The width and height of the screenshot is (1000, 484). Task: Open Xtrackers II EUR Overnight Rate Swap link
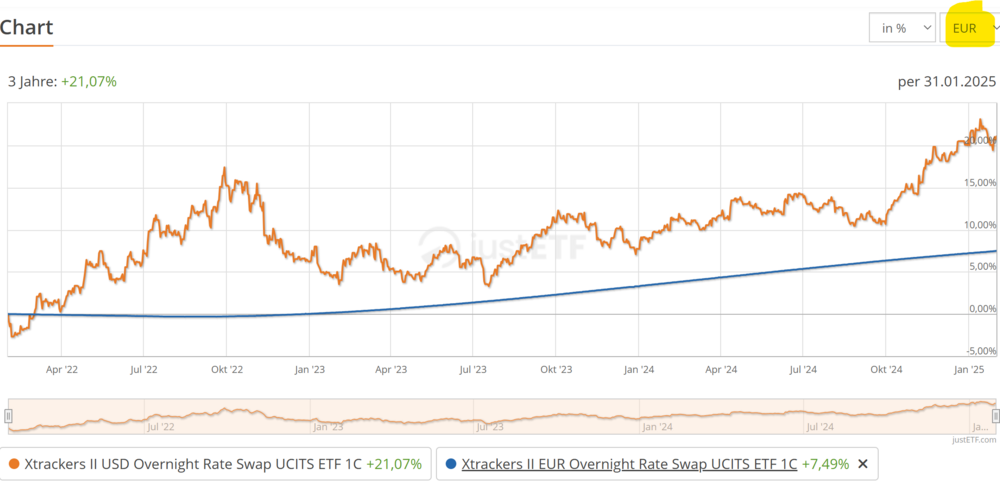[629, 464]
